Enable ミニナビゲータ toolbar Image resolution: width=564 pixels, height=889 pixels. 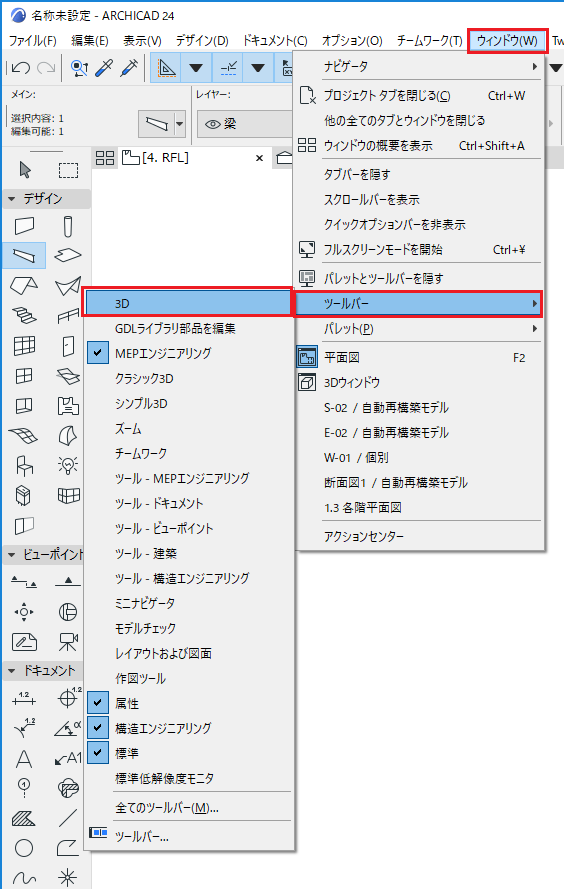click(189, 603)
